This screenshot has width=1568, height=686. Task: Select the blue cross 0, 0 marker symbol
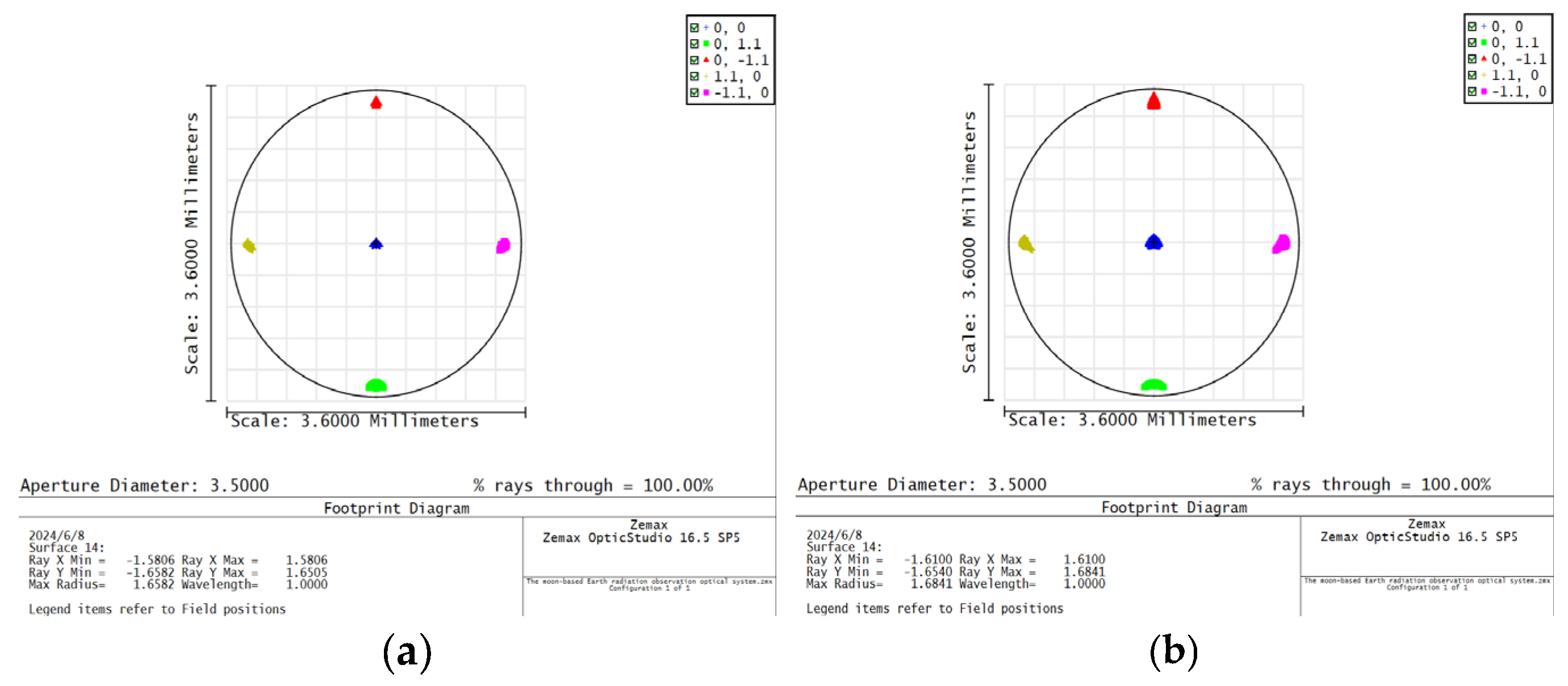[705, 27]
